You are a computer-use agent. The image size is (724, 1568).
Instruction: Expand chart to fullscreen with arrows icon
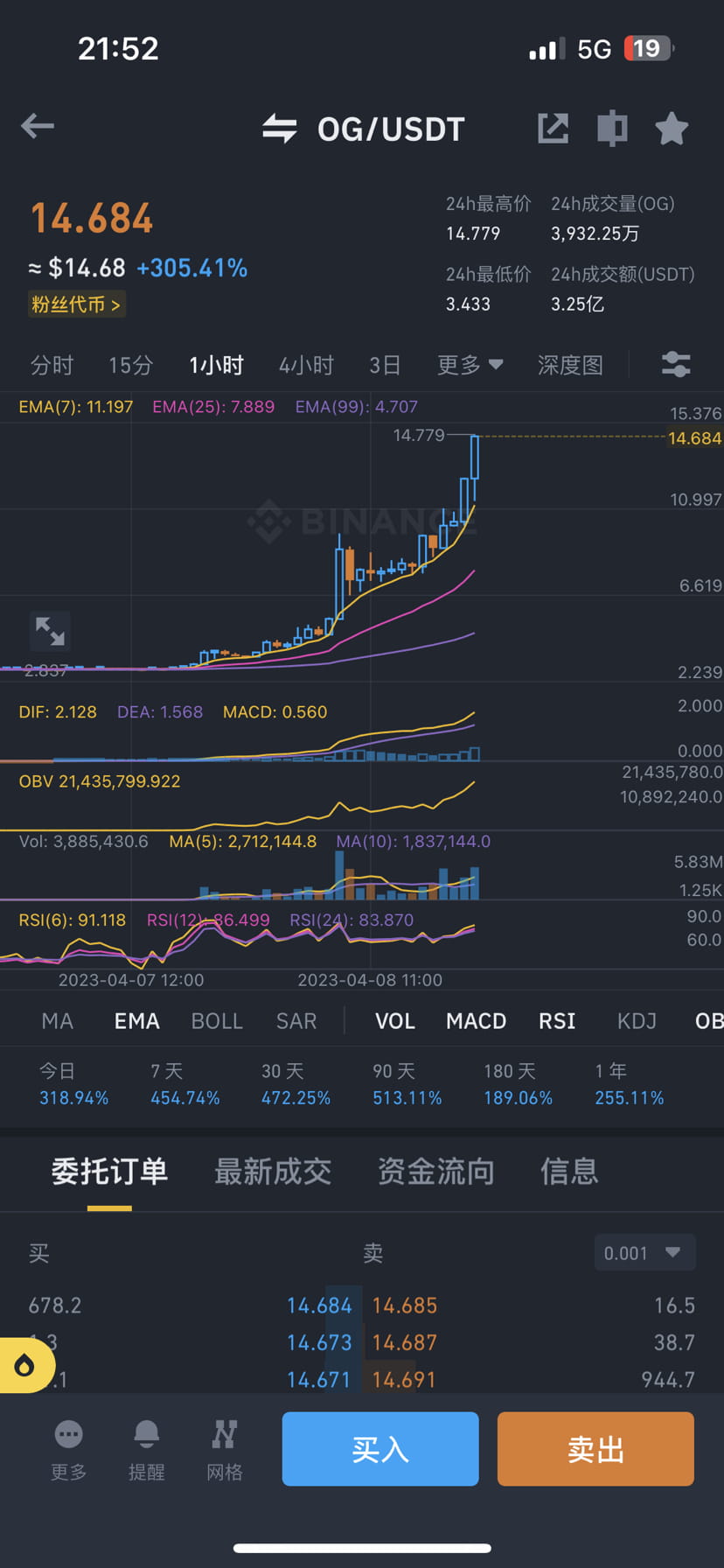click(50, 631)
